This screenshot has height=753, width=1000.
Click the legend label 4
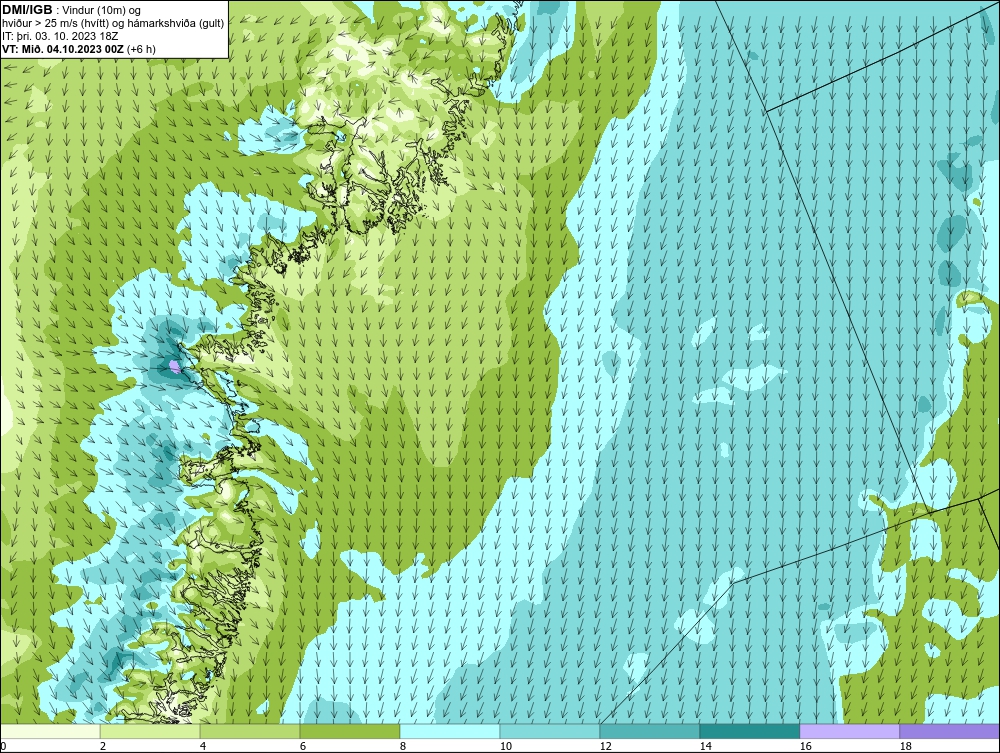point(203,746)
